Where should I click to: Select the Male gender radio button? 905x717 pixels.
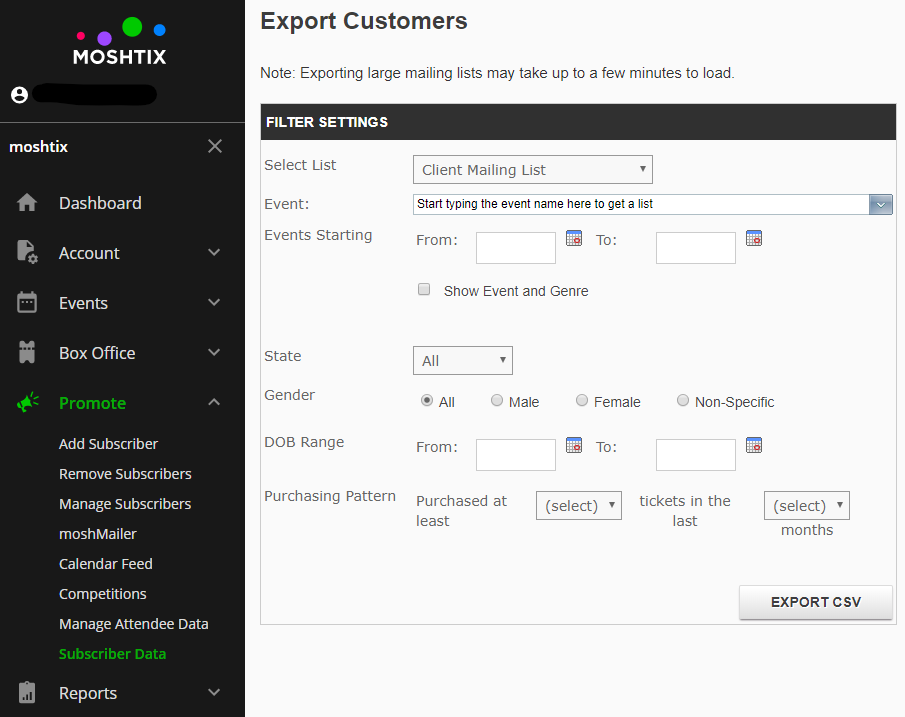point(497,400)
